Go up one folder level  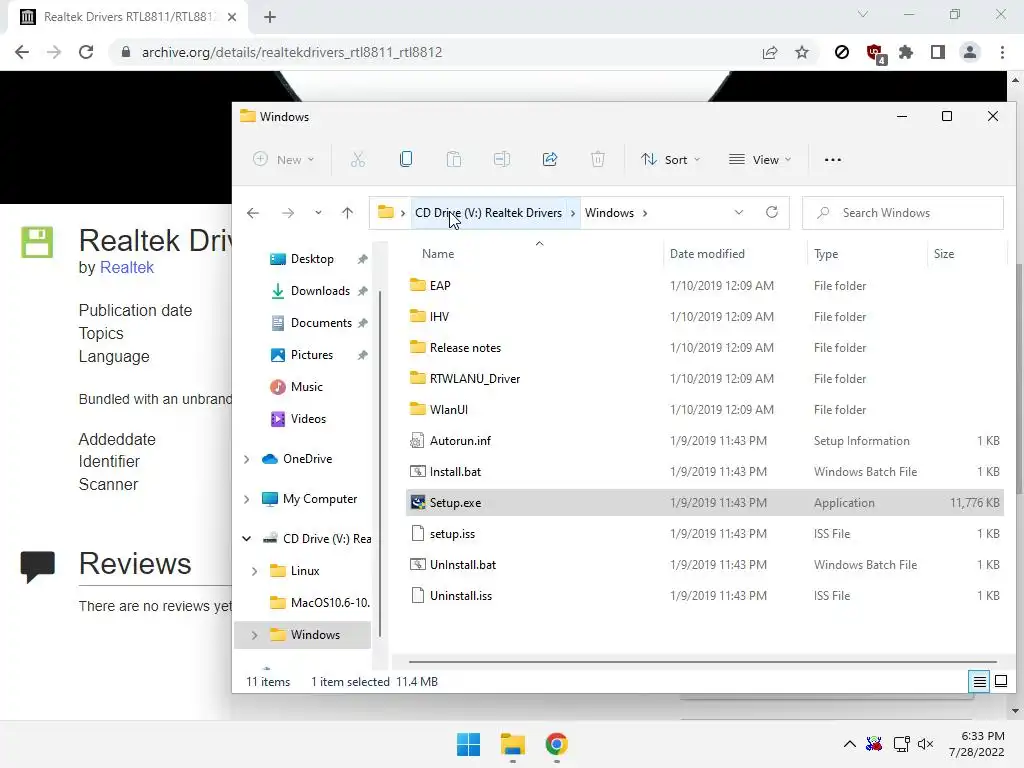(x=347, y=213)
